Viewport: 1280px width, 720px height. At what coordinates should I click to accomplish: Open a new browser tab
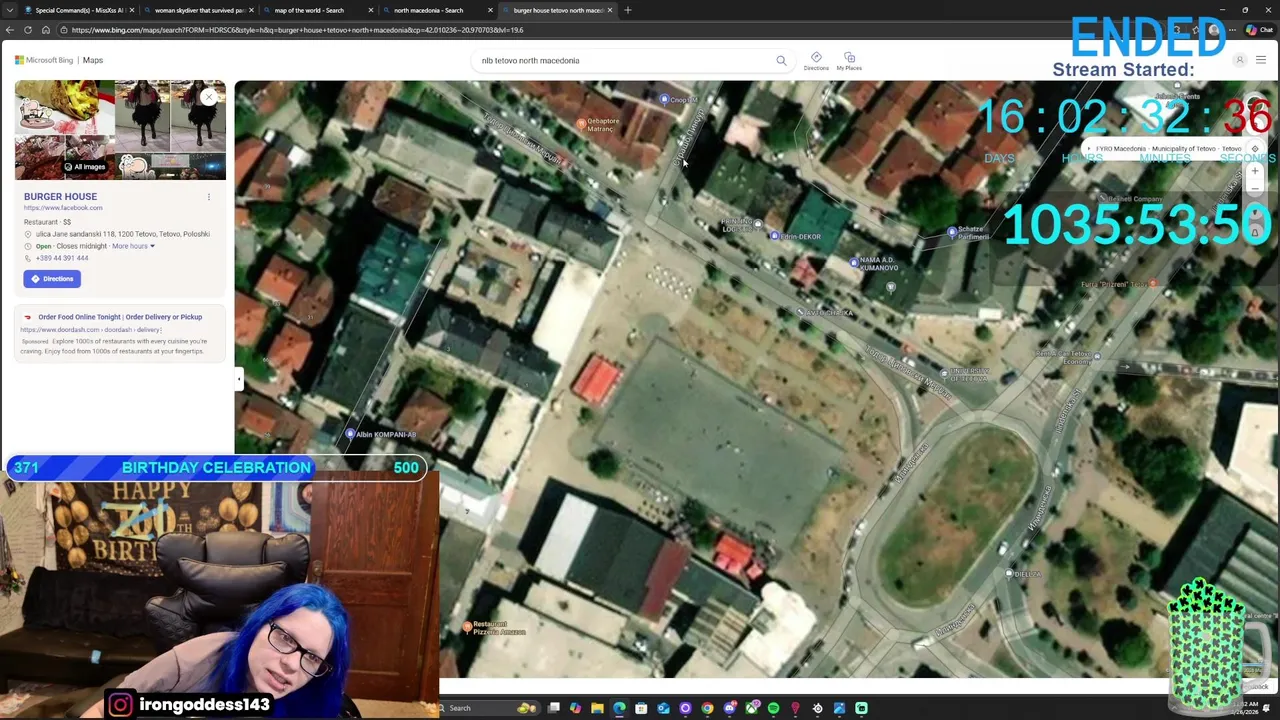(628, 10)
